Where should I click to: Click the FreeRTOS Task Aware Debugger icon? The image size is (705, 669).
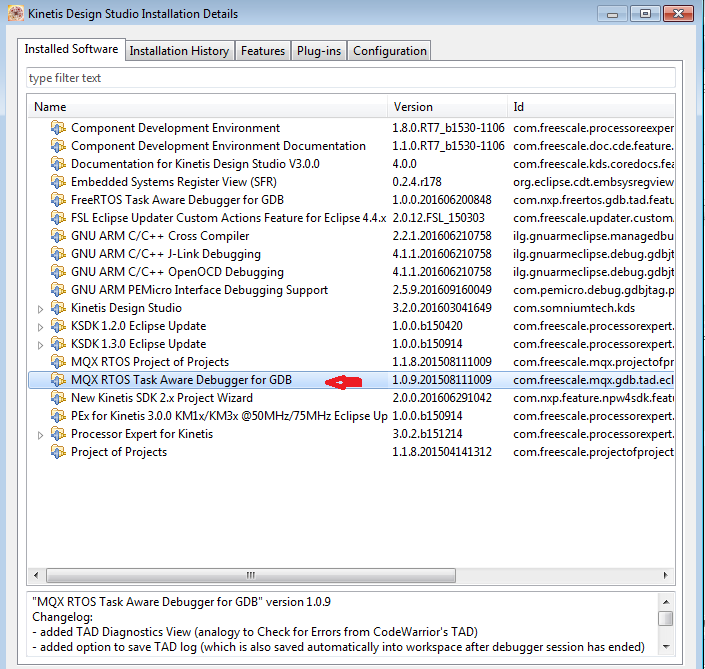click(58, 200)
